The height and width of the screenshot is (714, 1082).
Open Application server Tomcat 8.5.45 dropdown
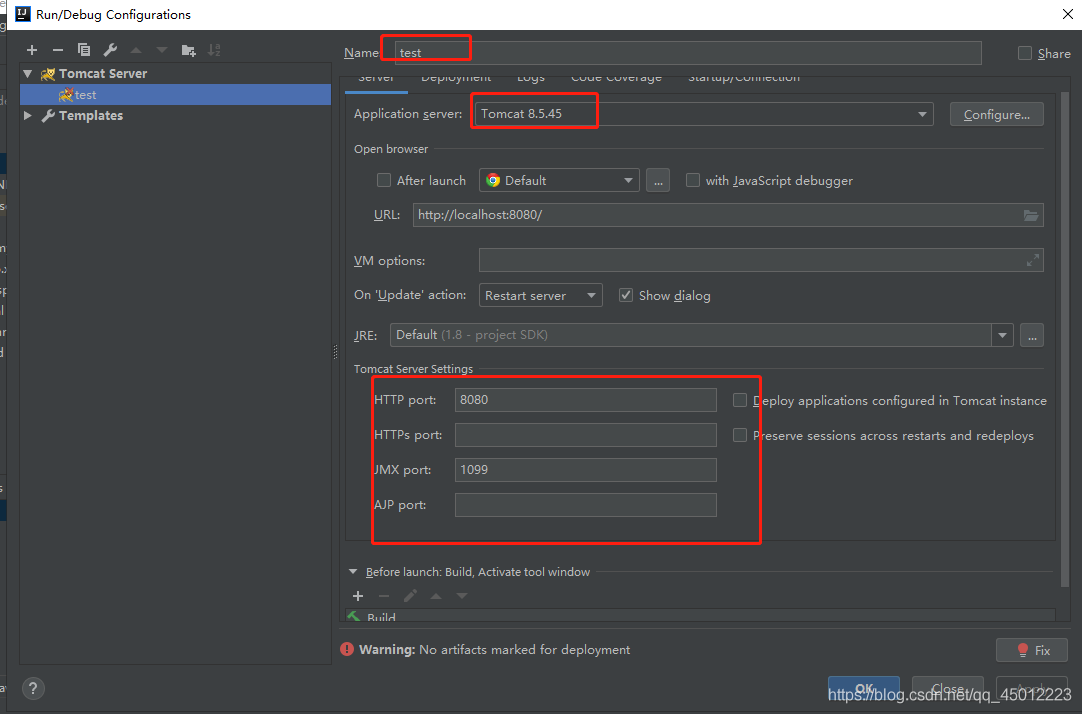[704, 114]
